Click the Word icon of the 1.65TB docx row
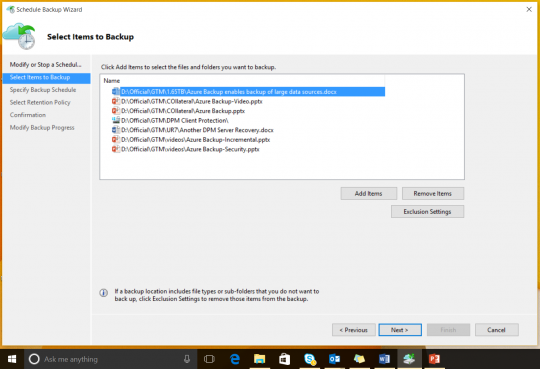Screen dimensions: 540x369 pyautogui.click(x=115, y=92)
